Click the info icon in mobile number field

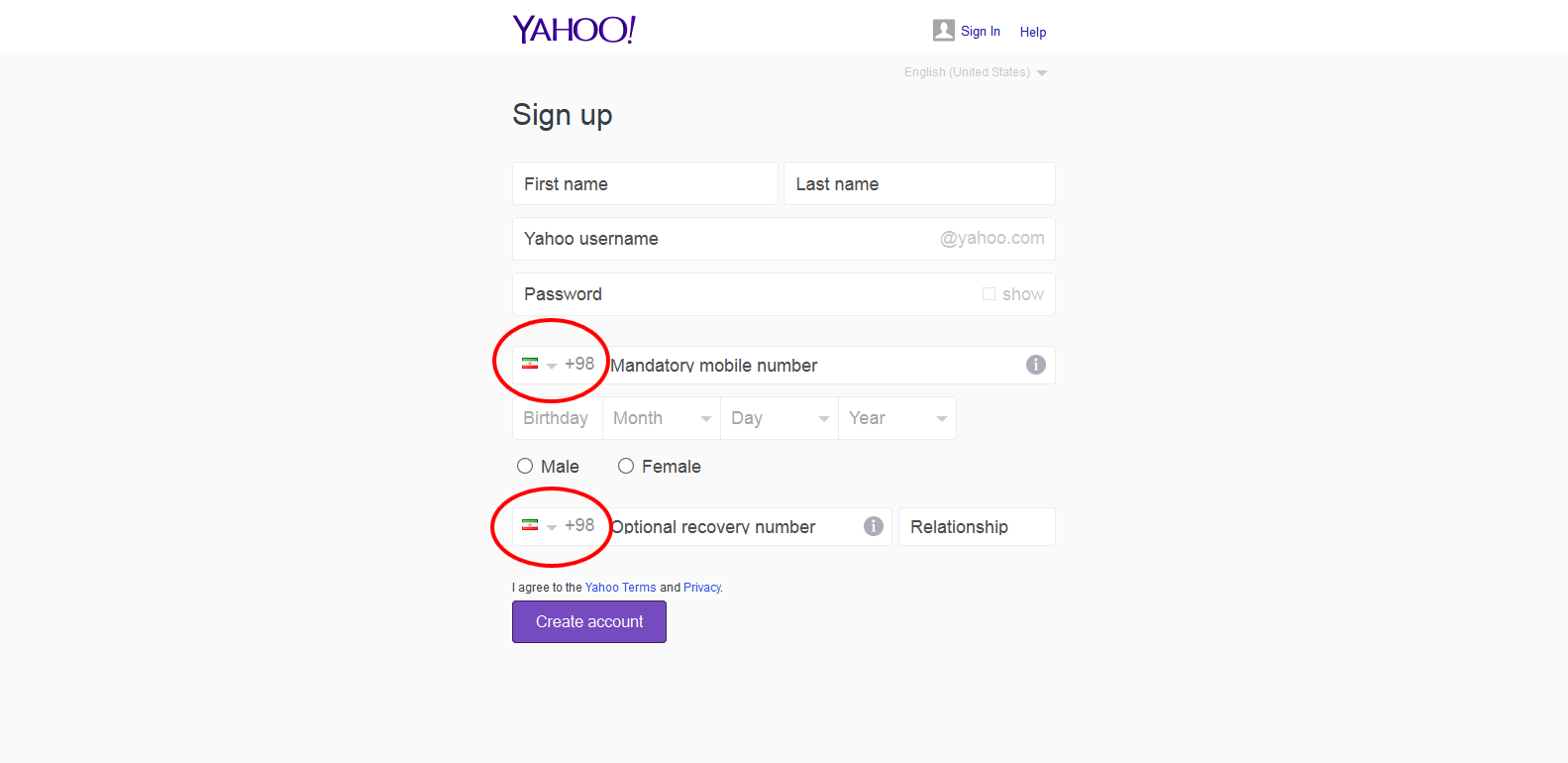coord(1035,365)
